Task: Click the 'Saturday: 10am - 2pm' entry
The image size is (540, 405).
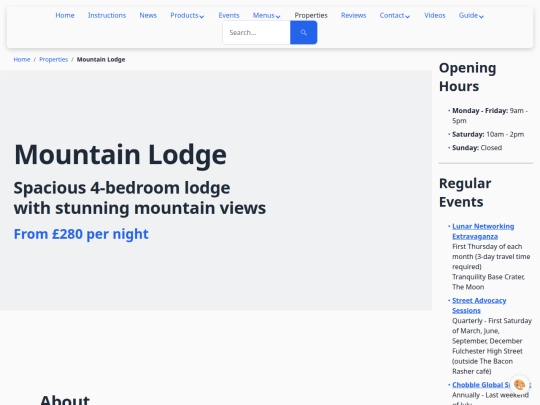Action: tap(488, 134)
